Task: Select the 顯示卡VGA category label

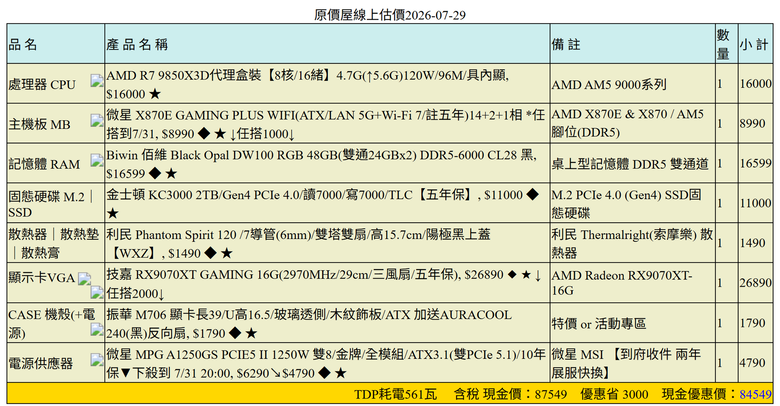Action: [42, 278]
